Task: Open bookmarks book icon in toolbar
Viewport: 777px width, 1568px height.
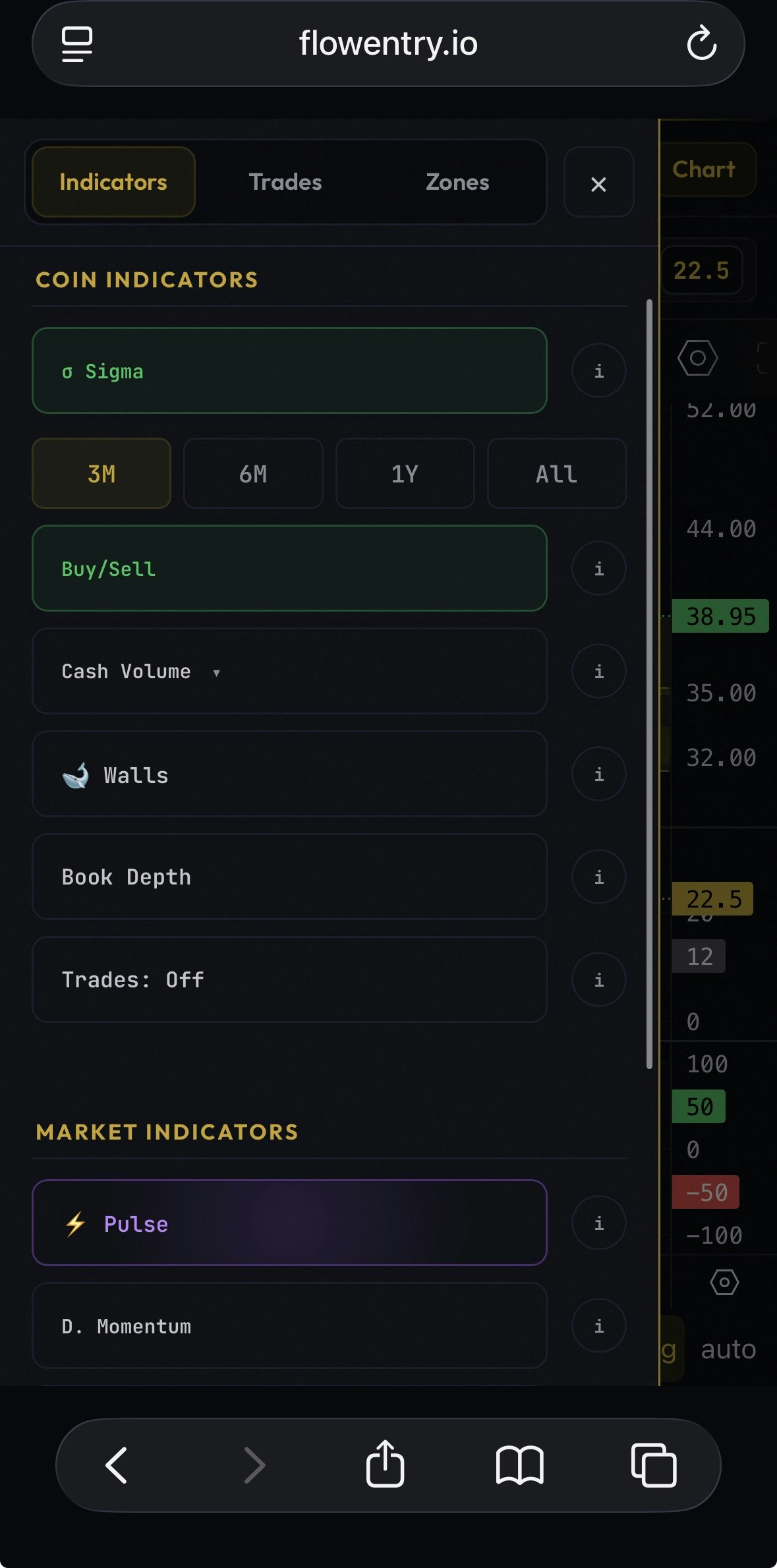Action: point(519,1465)
